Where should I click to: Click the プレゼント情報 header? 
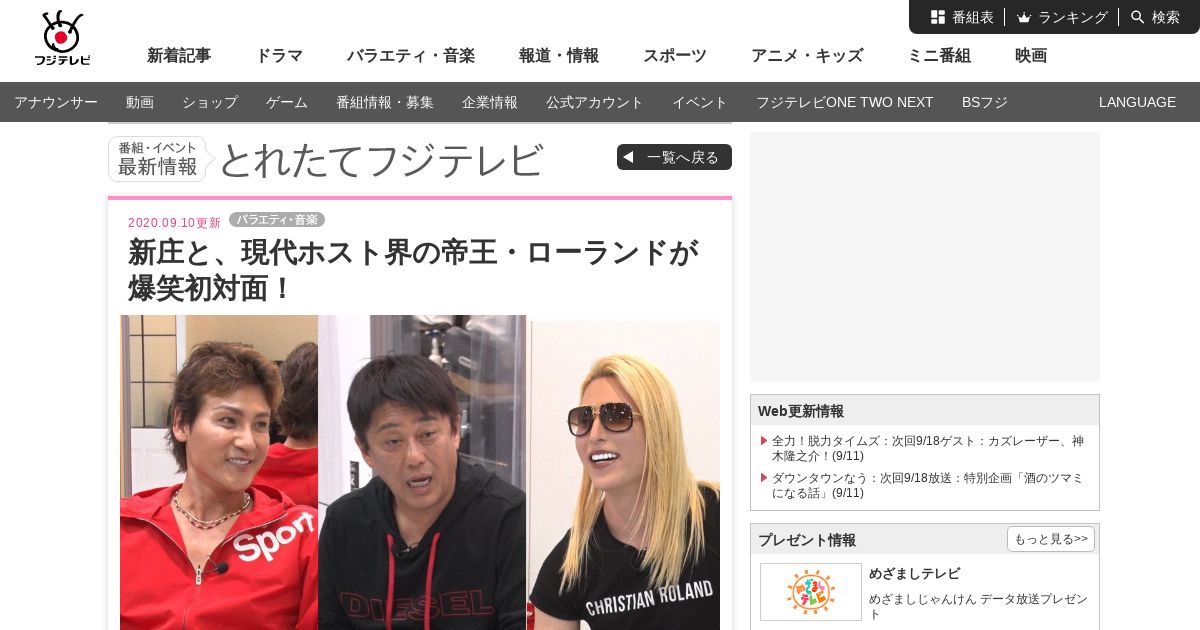(807, 540)
